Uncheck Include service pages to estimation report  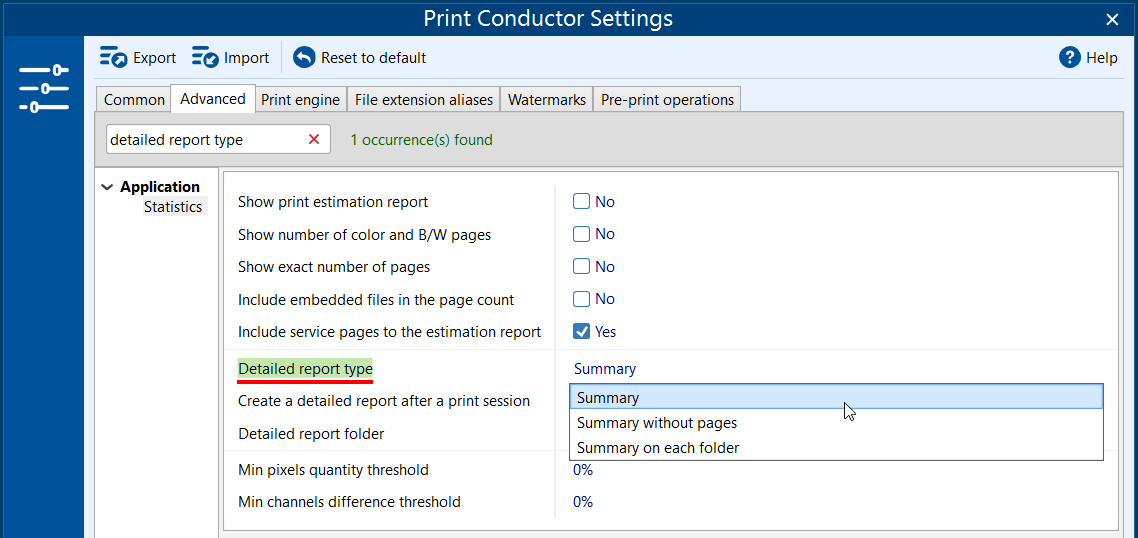(x=581, y=331)
